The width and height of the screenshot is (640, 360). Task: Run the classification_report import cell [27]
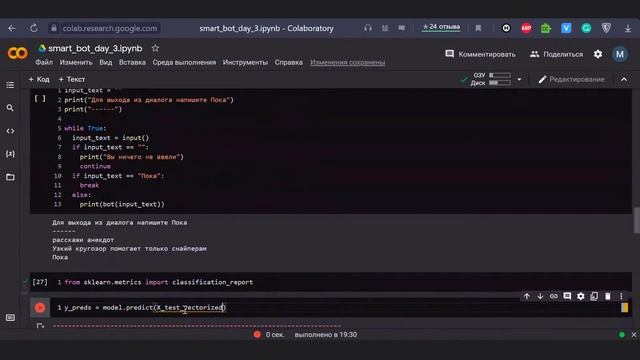40,282
